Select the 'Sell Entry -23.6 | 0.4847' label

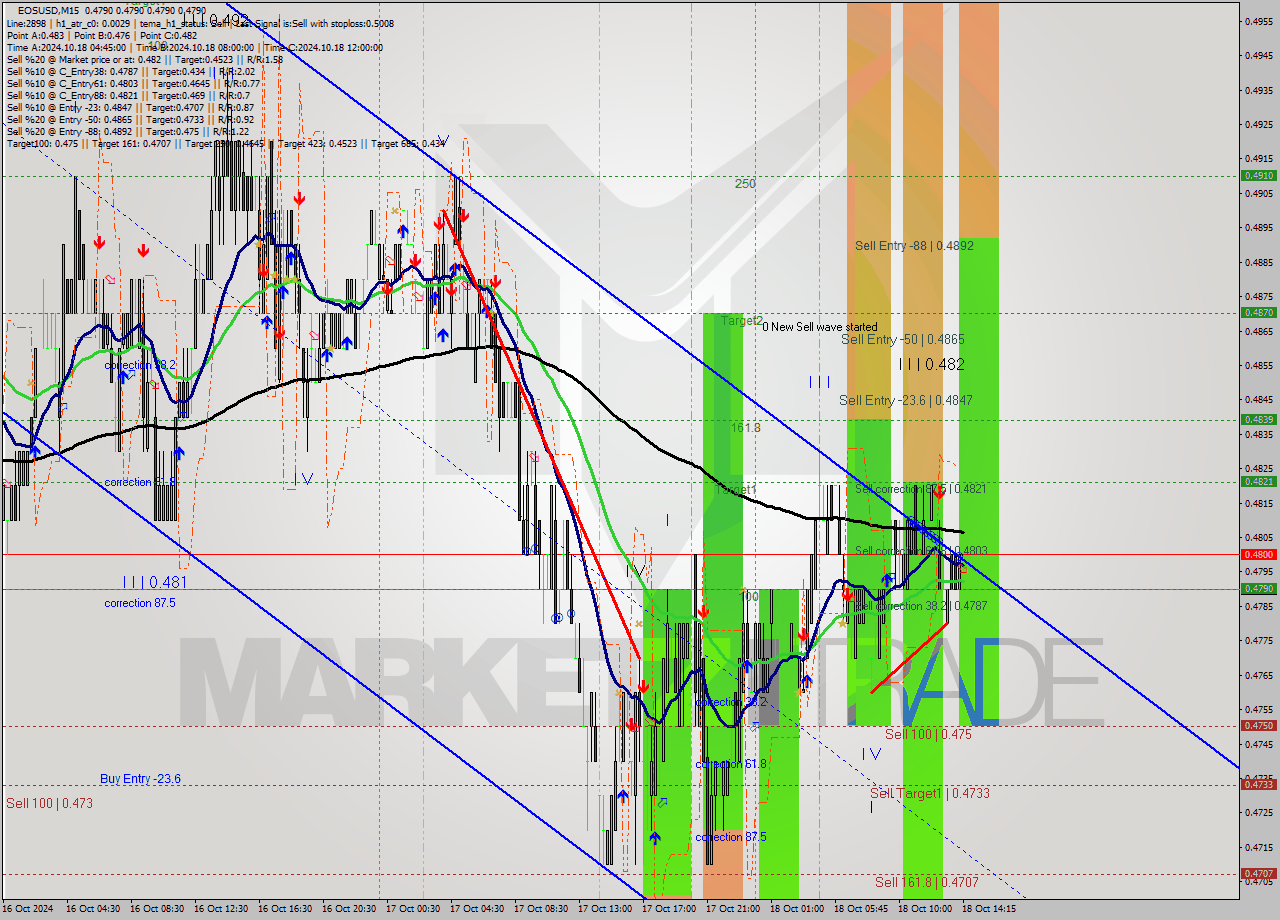[906, 400]
